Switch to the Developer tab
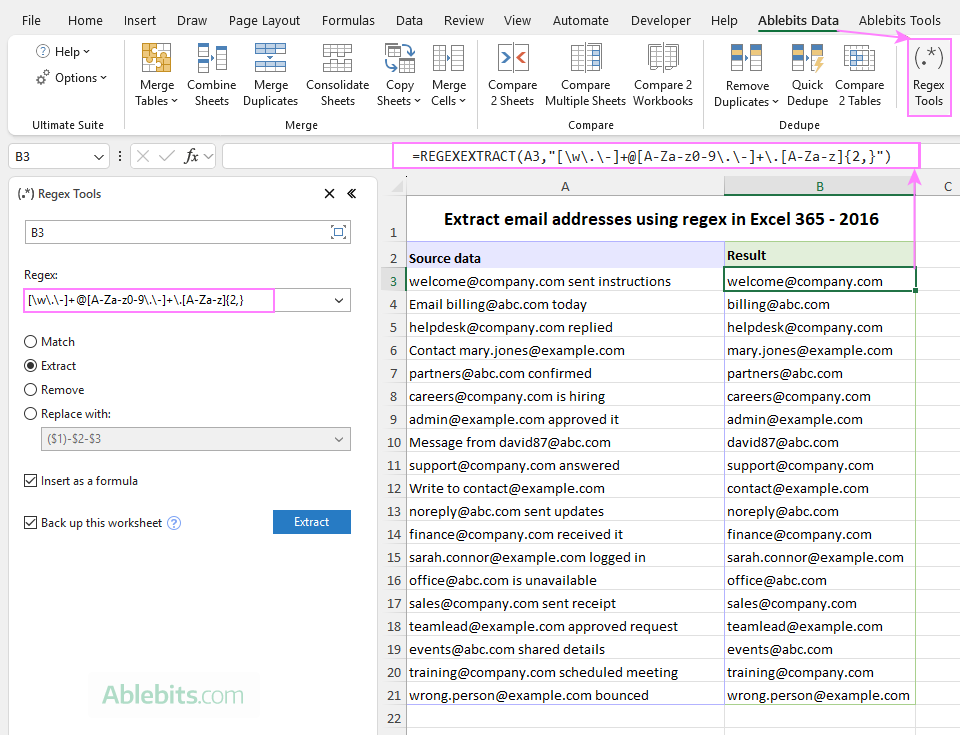This screenshot has height=735, width=960. (x=661, y=21)
